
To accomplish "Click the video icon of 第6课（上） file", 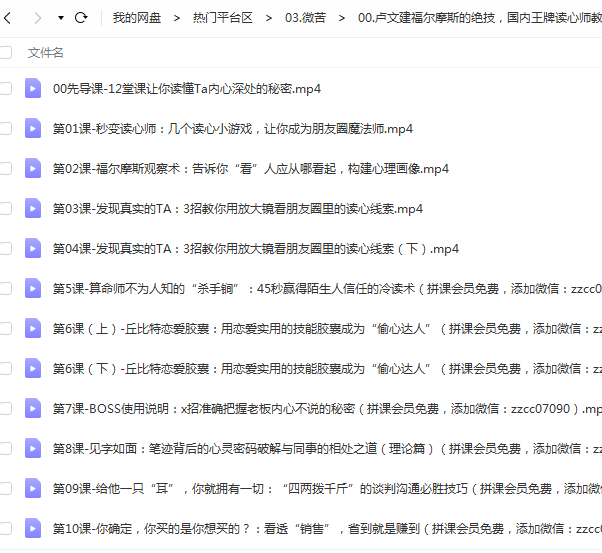I will point(33,329).
